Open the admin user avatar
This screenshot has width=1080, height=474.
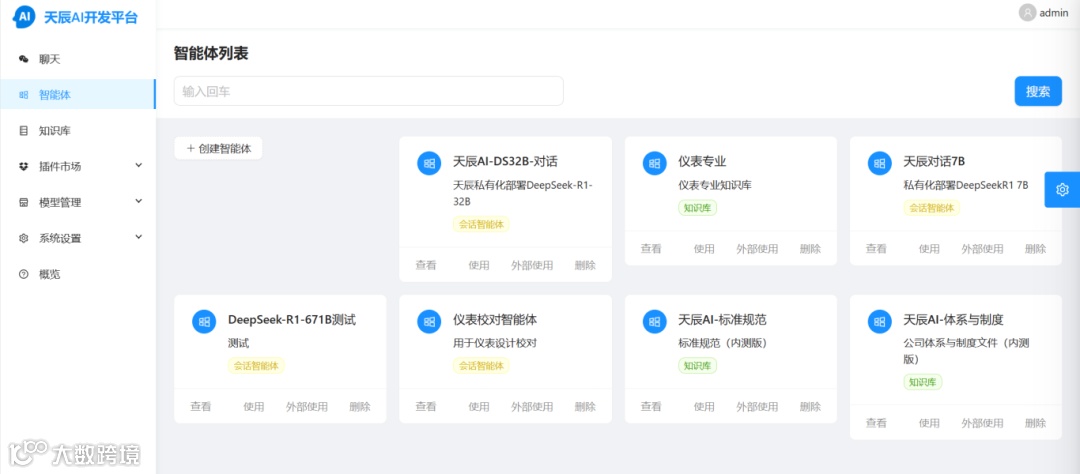1027,12
